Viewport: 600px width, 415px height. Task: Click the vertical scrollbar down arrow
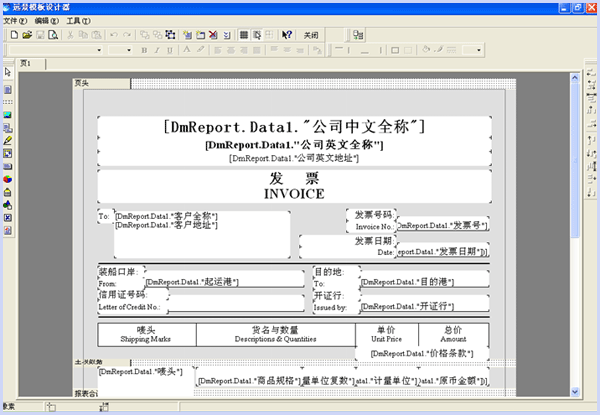pos(575,391)
